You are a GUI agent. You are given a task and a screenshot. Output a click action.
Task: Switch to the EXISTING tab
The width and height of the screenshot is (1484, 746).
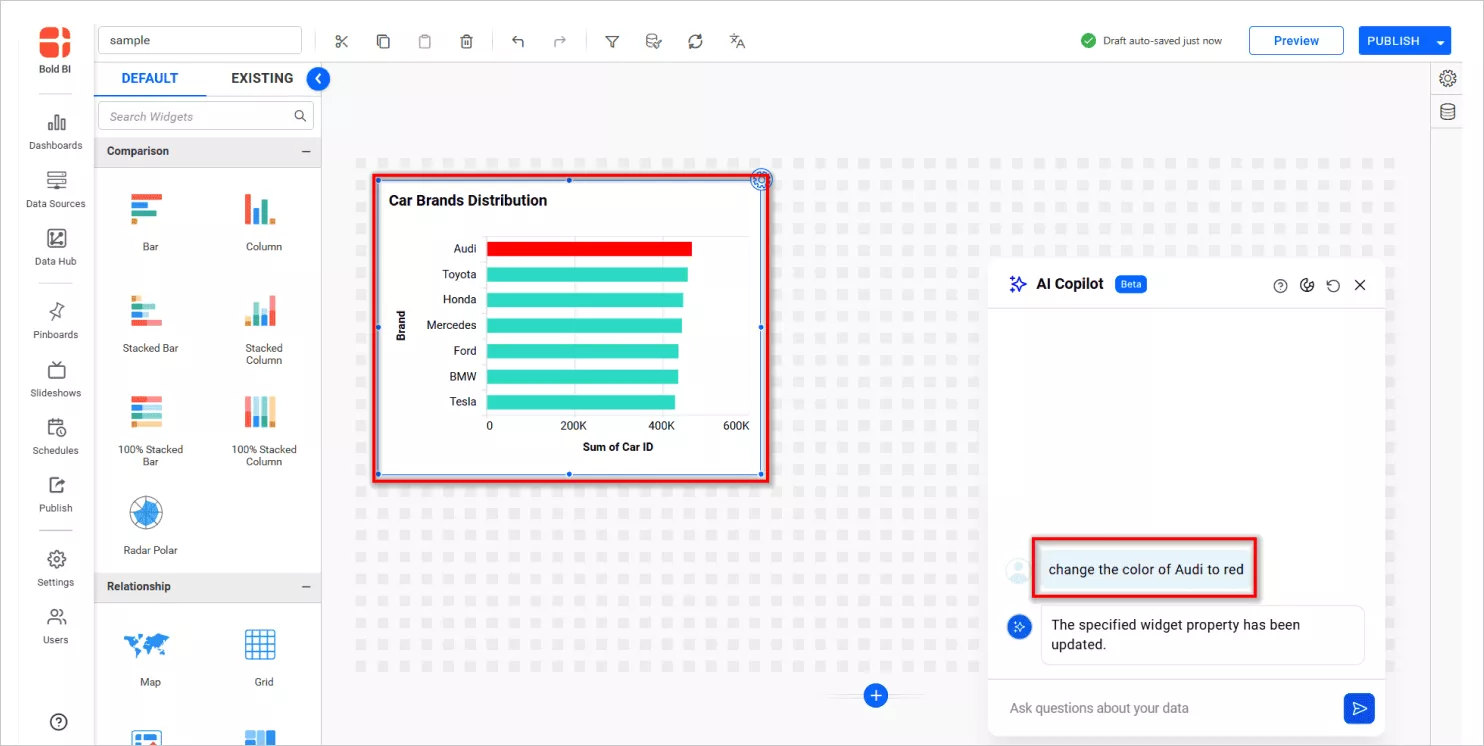[261, 77]
